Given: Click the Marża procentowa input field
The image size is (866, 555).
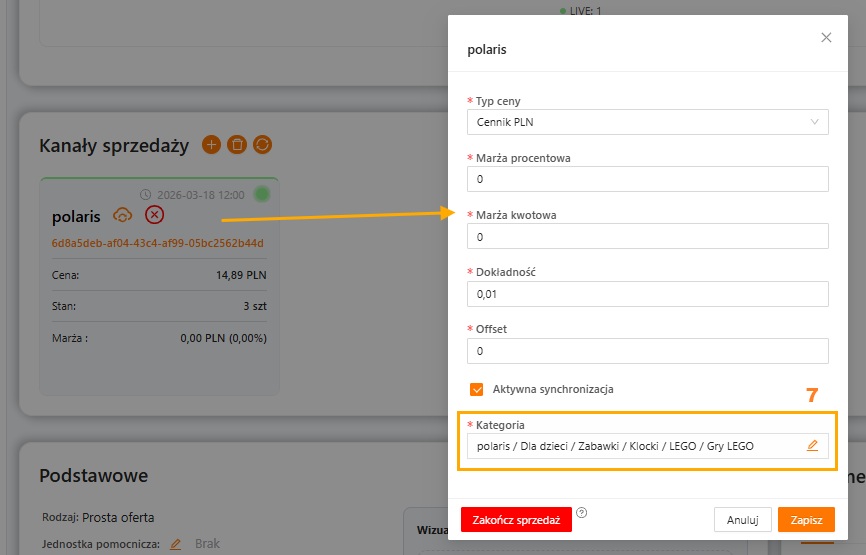Looking at the screenshot, I should 647,179.
